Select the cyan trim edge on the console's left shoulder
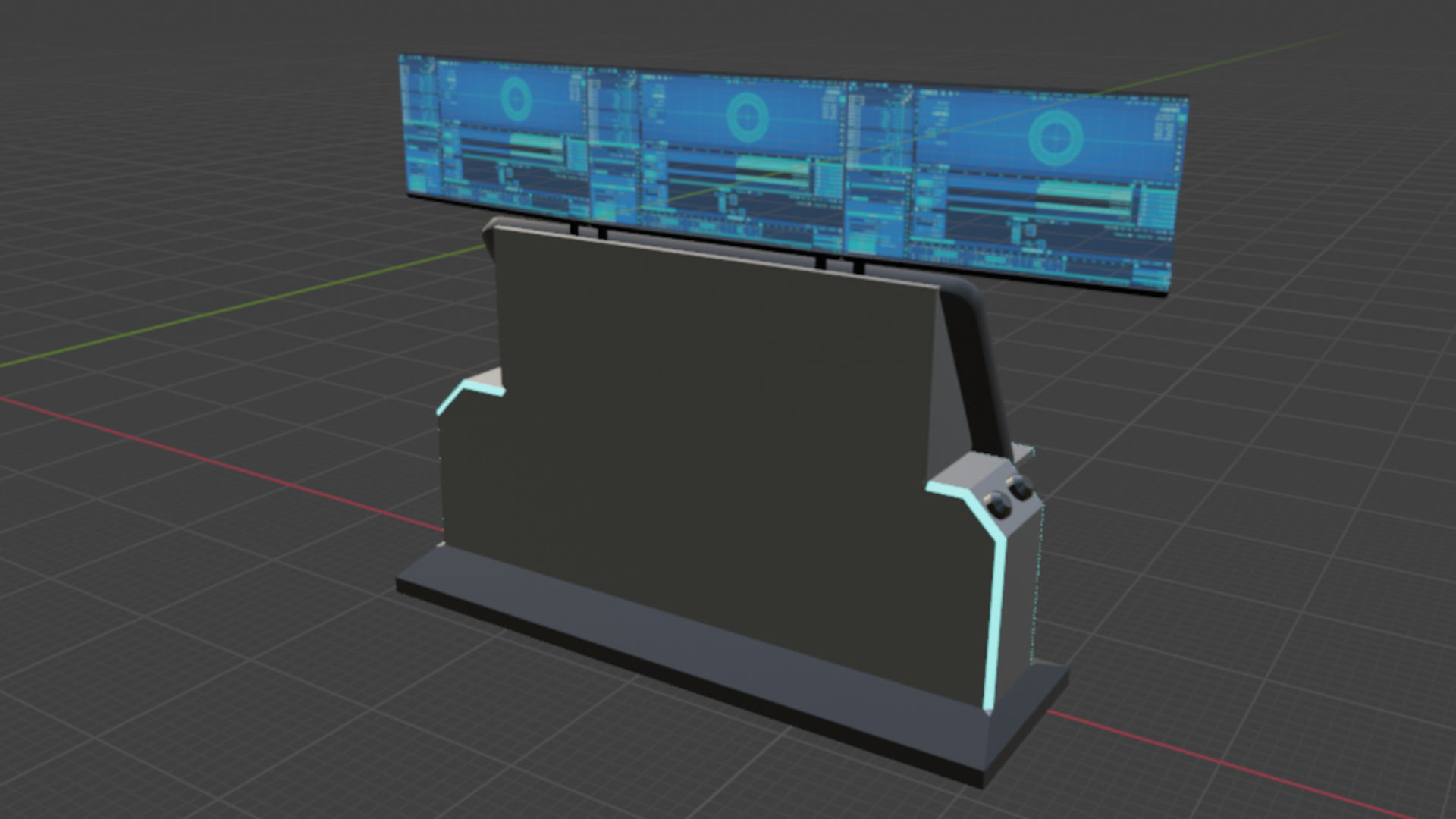 click(x=469, y=396)
